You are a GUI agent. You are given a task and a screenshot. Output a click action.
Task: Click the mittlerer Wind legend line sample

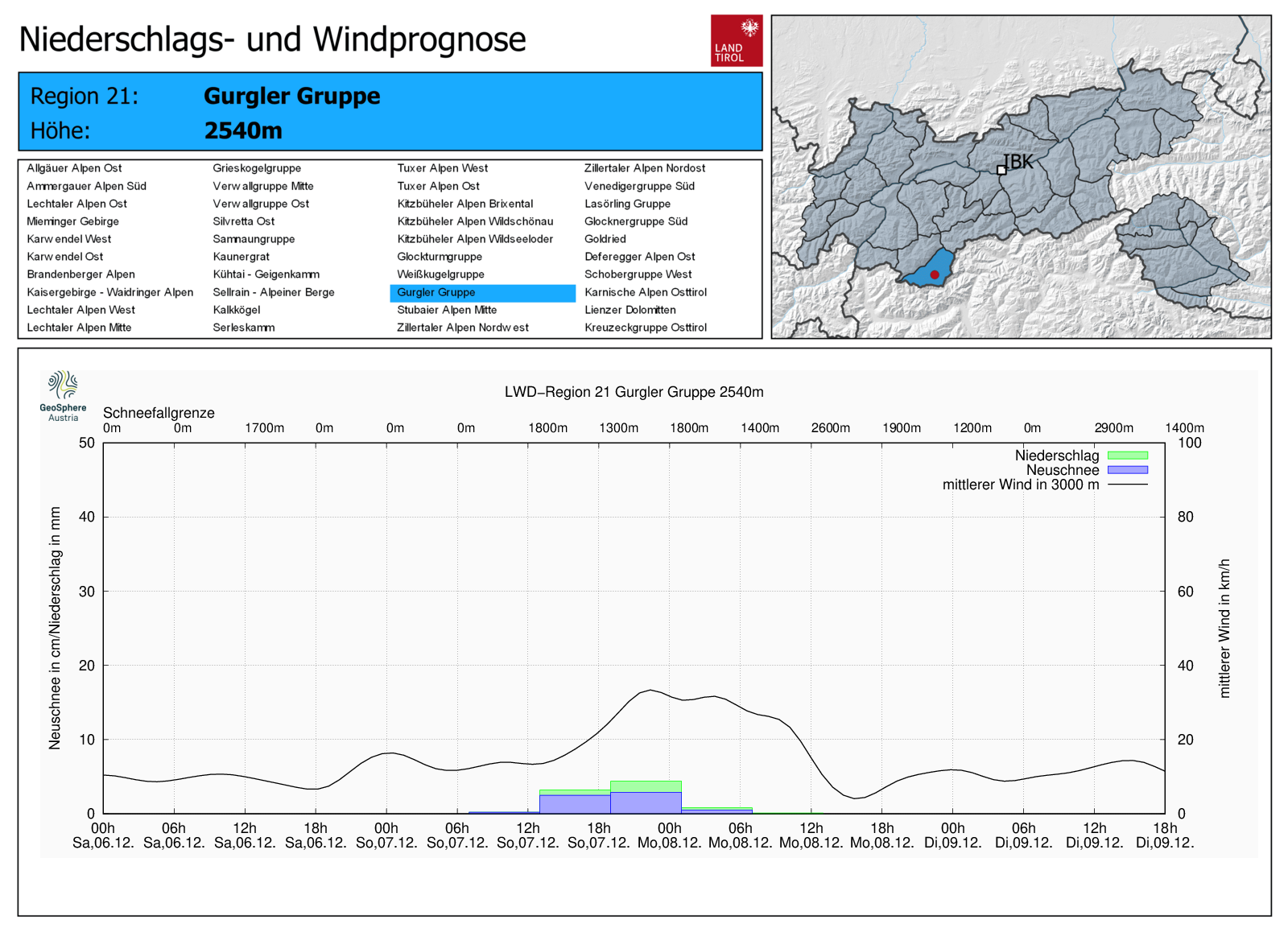tap(1127, 485)
